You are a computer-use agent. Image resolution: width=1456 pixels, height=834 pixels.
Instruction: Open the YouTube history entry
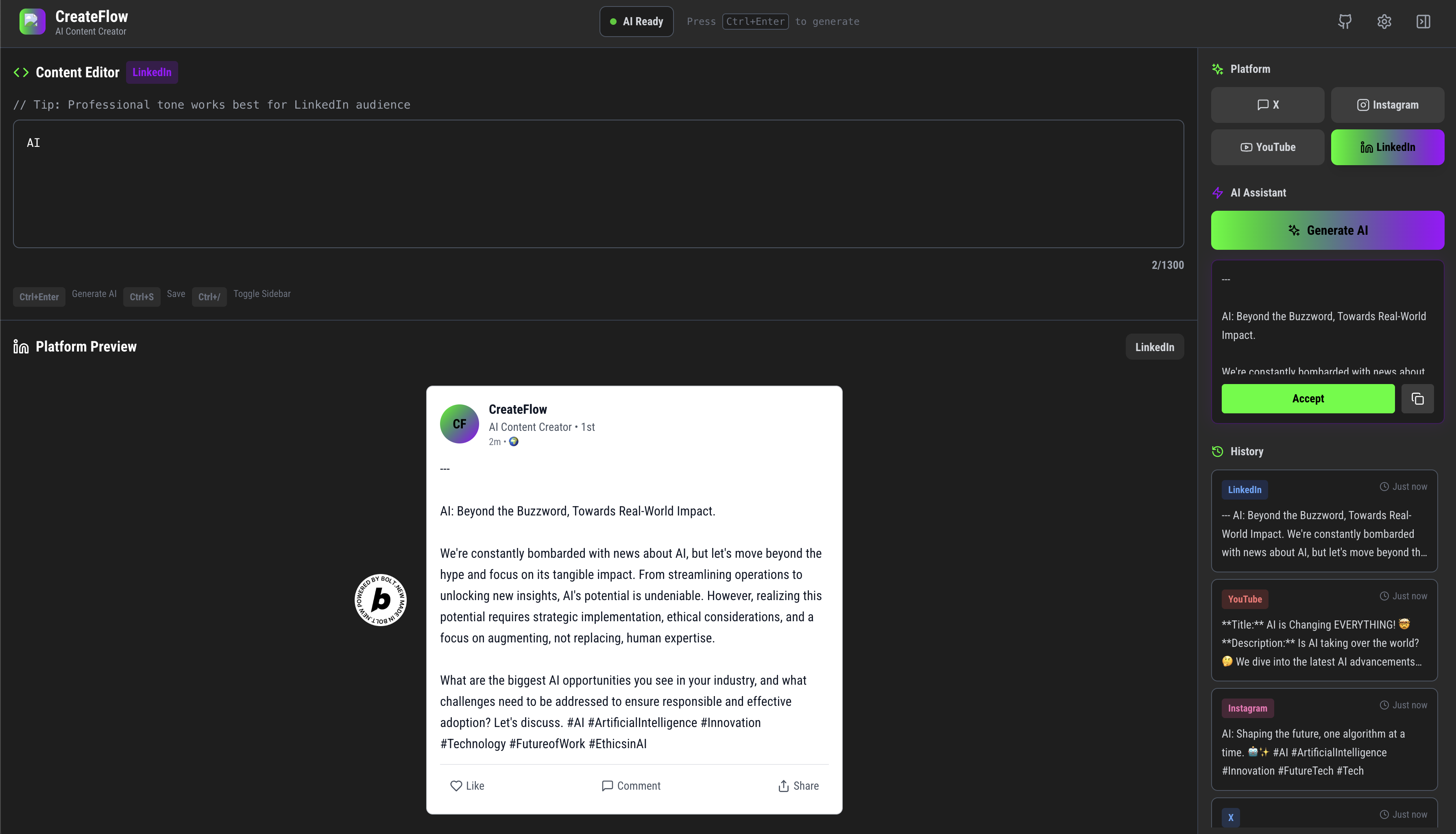point(1324,630)
